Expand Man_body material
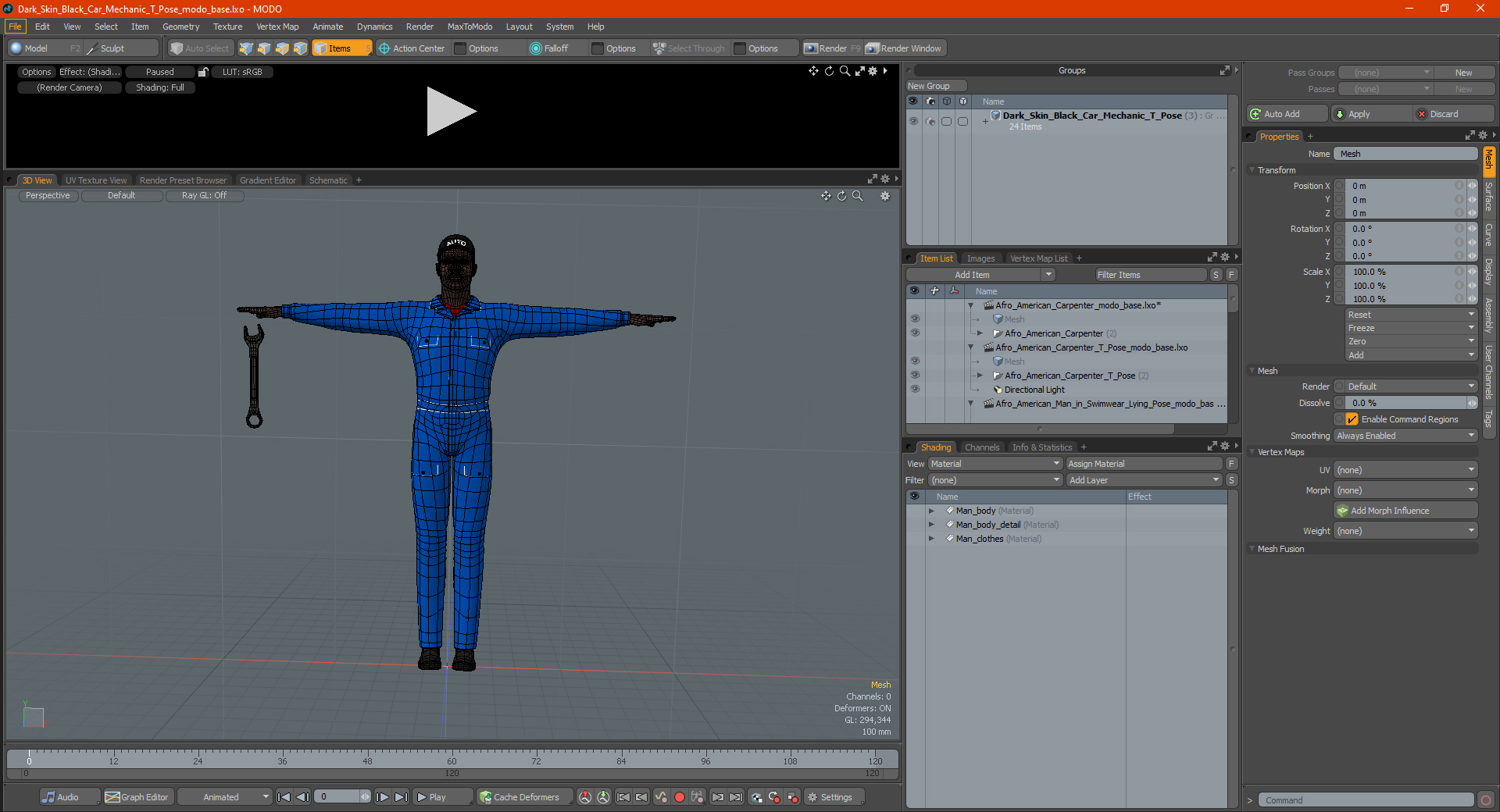The image size is (1500, 812). click(x=931, y=511)
